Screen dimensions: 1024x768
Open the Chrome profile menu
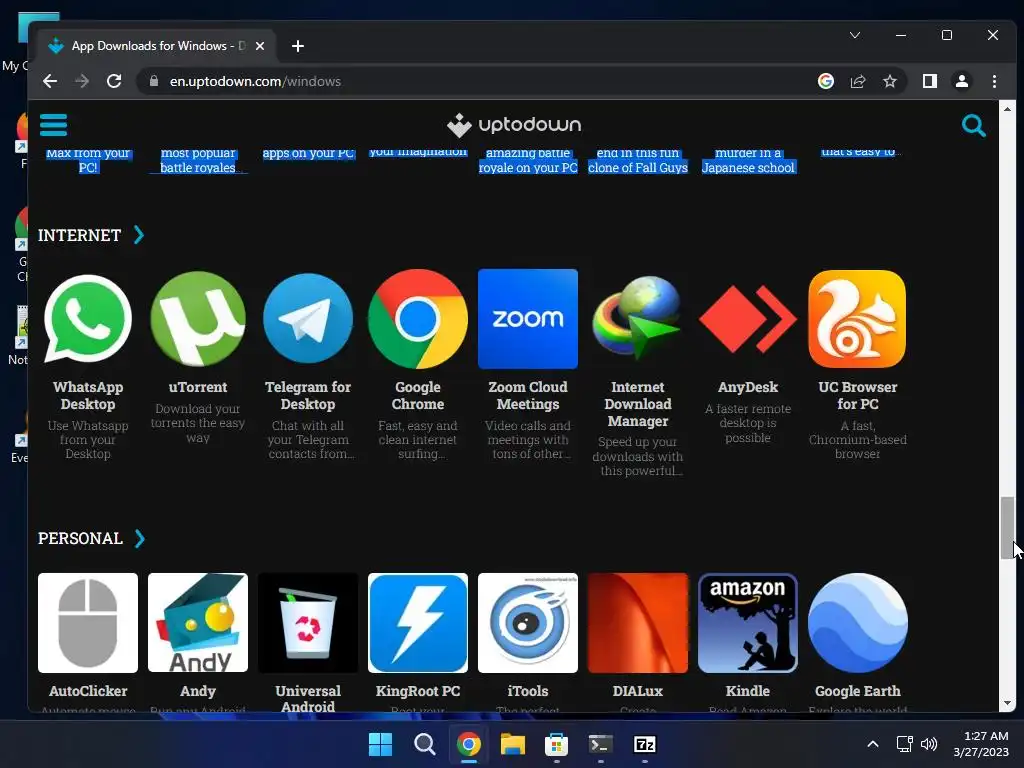pyautogui.click(x=961, y=81)
